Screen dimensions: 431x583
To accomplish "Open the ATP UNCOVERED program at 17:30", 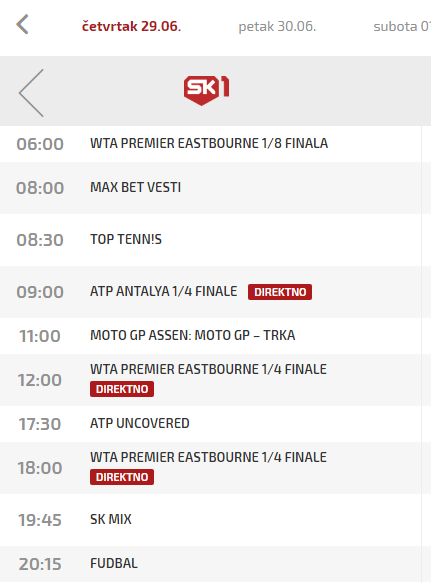I will click(x=140, y=423).
